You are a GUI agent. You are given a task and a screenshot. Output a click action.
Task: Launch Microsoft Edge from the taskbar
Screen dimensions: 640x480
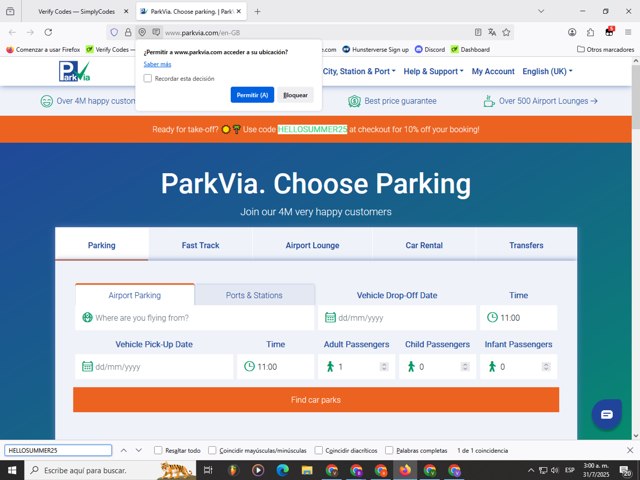click(282, 470)
